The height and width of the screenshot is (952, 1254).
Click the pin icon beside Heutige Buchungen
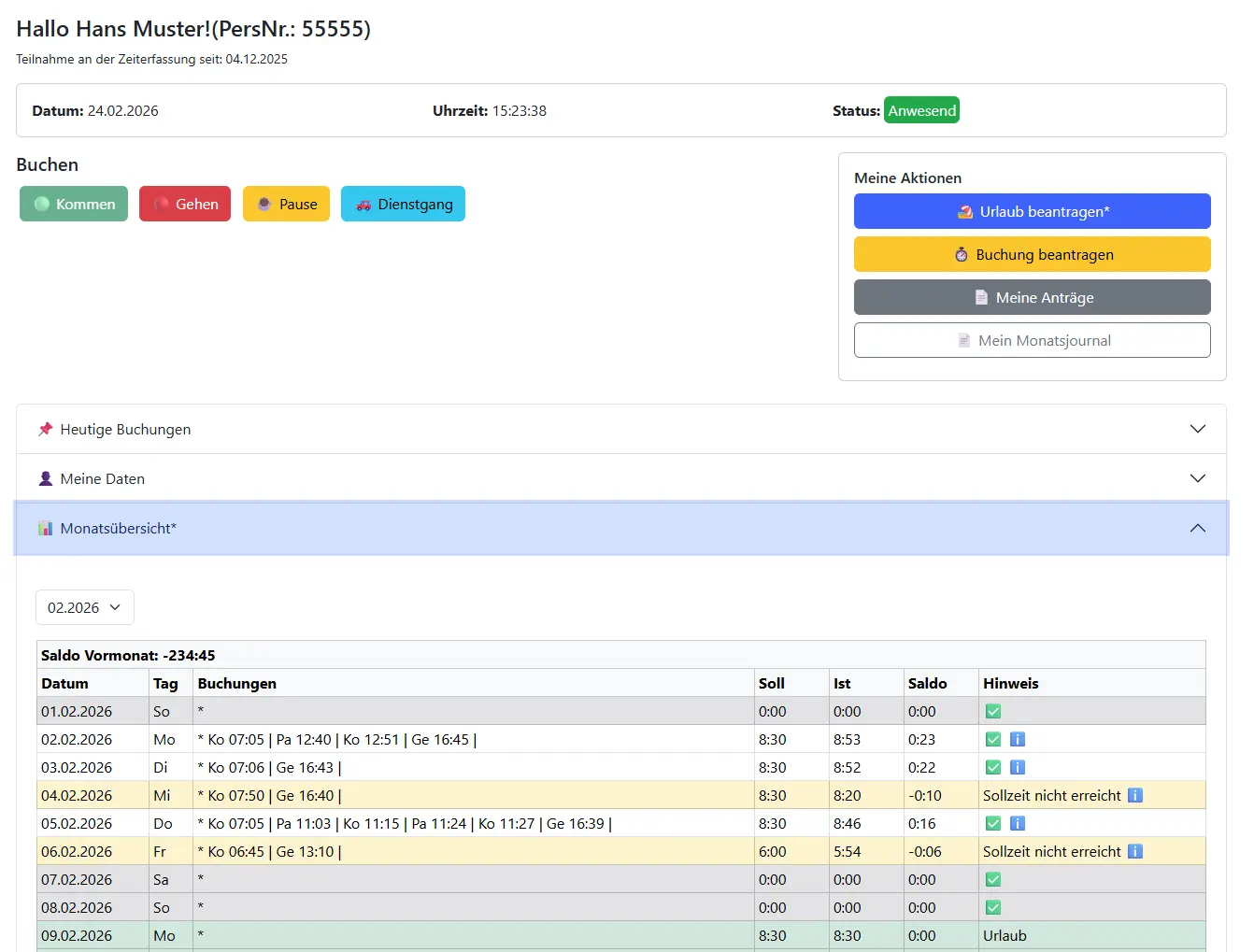click(45, 429)
